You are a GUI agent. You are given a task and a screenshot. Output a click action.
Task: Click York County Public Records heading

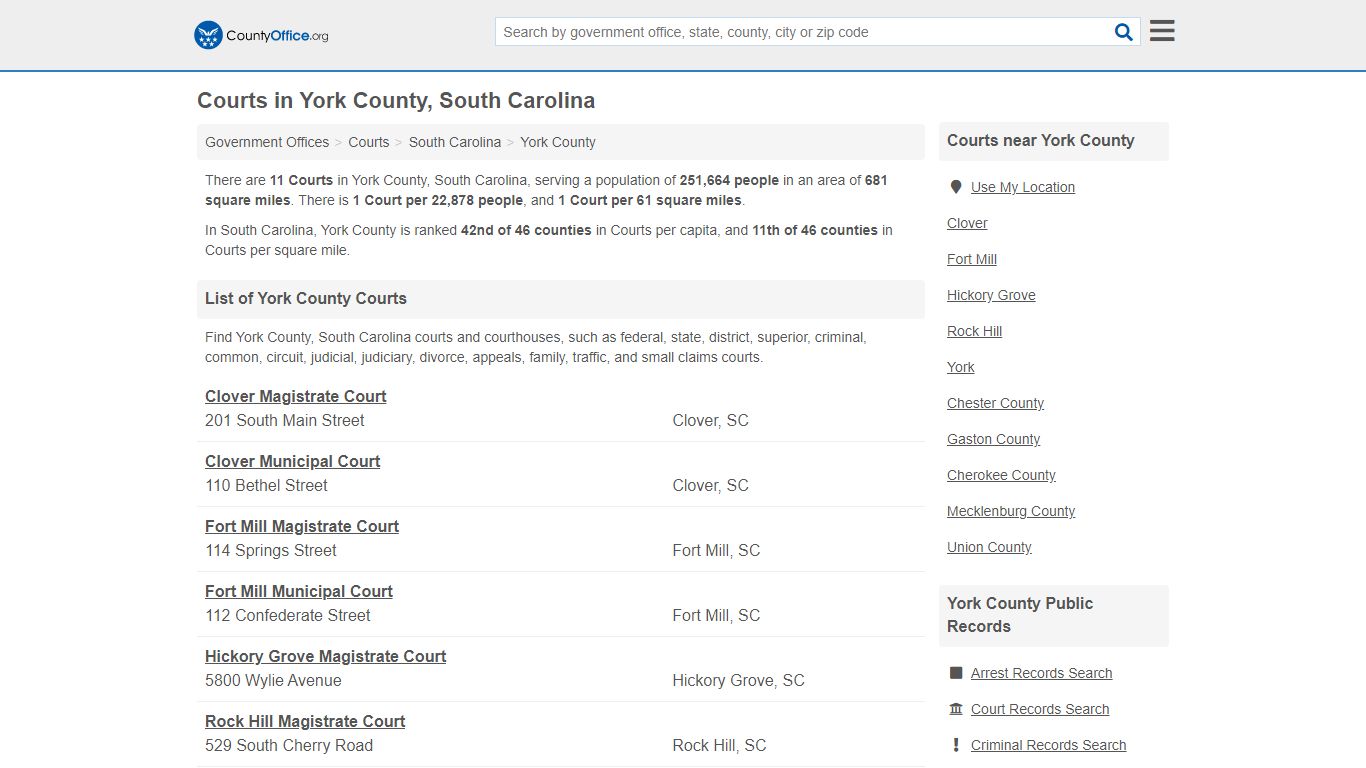coord(1020,615)
